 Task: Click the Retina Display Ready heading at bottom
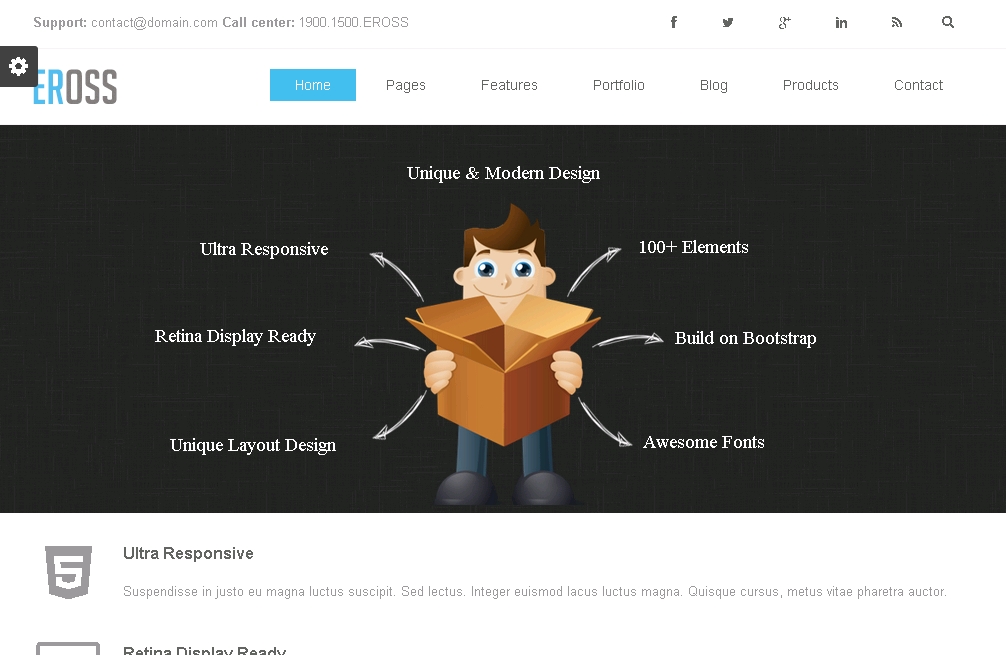(x=204, y=650)
